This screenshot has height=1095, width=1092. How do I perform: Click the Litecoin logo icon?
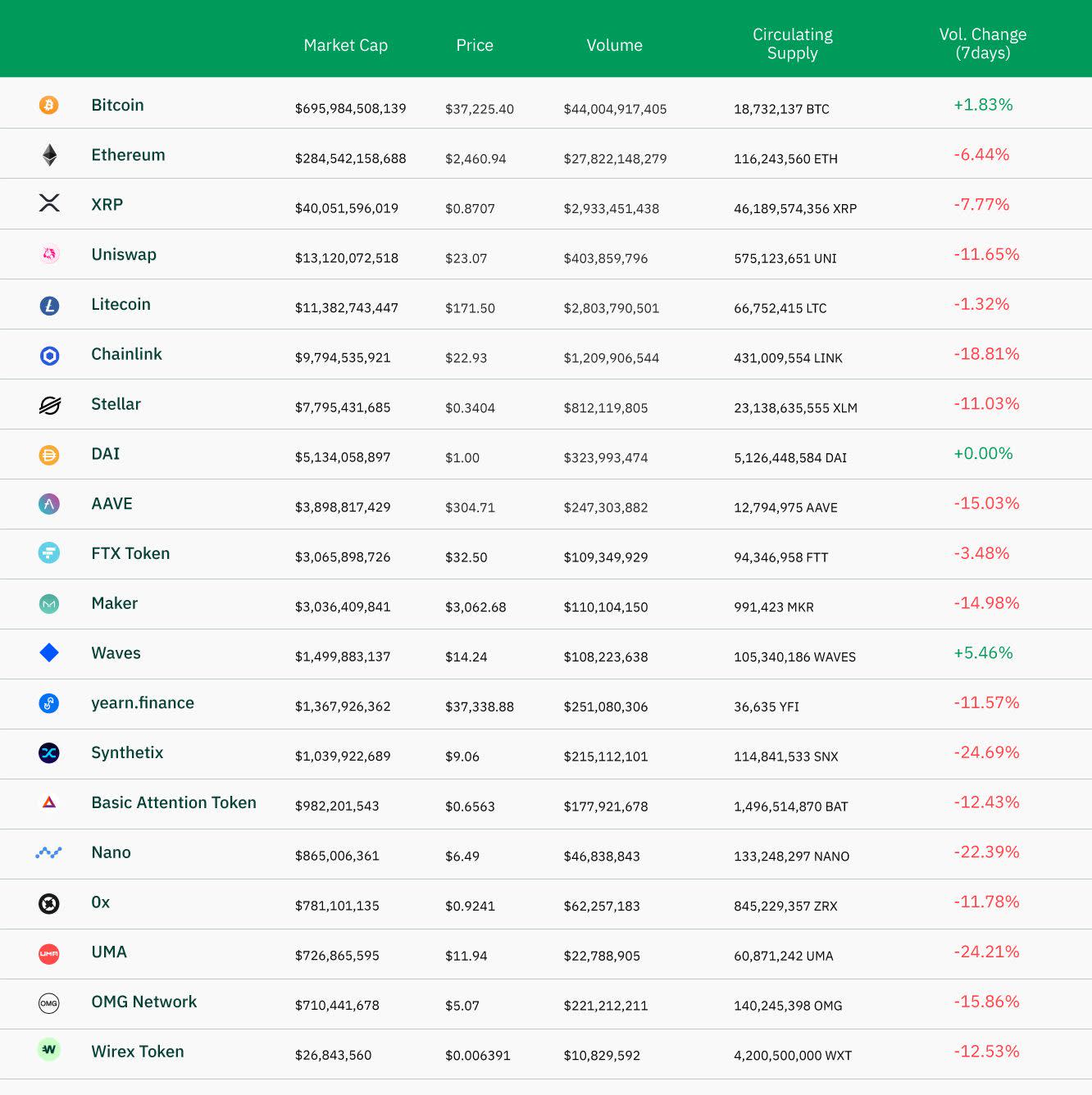(49, 305)
